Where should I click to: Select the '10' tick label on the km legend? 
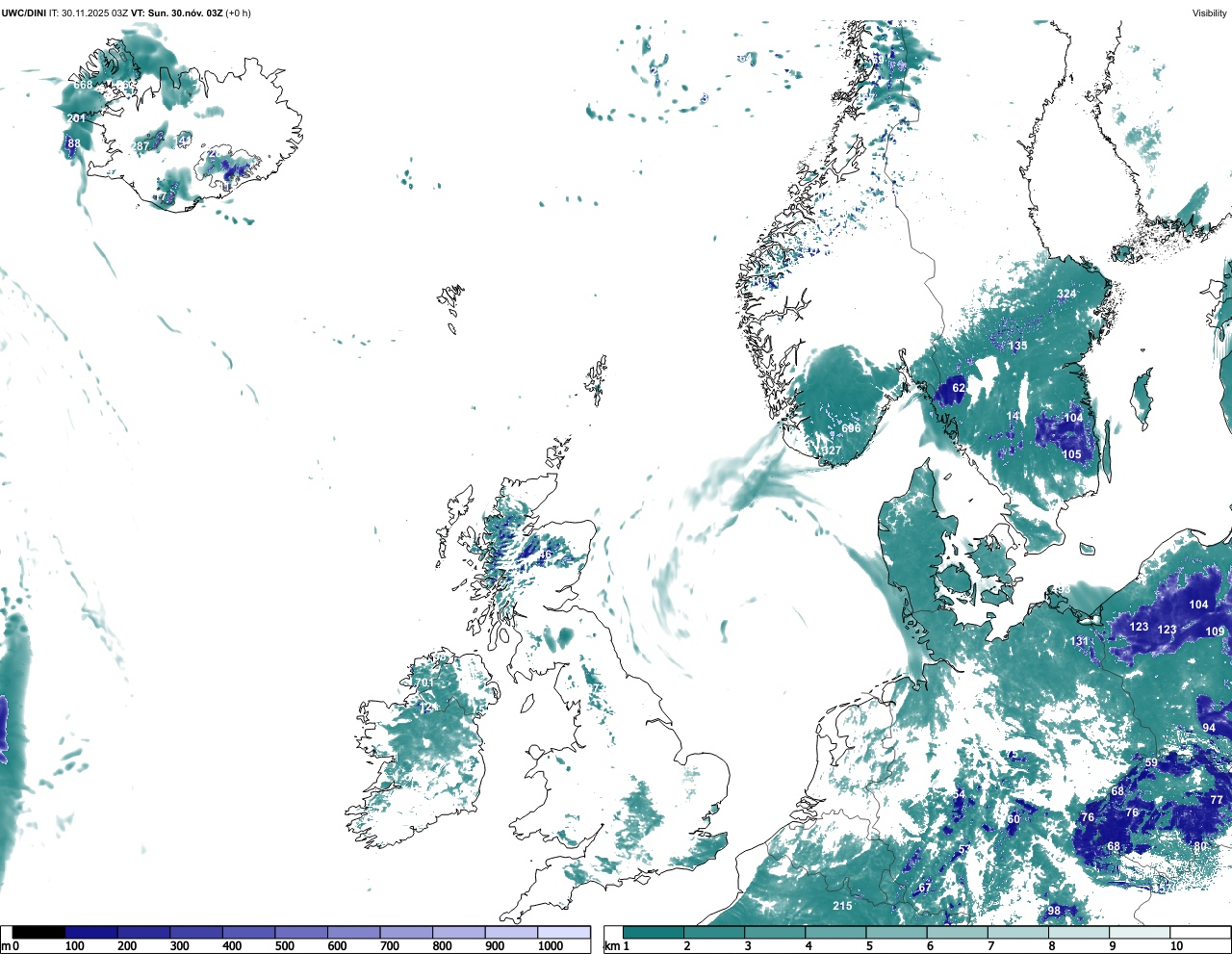pos(1176,946)
